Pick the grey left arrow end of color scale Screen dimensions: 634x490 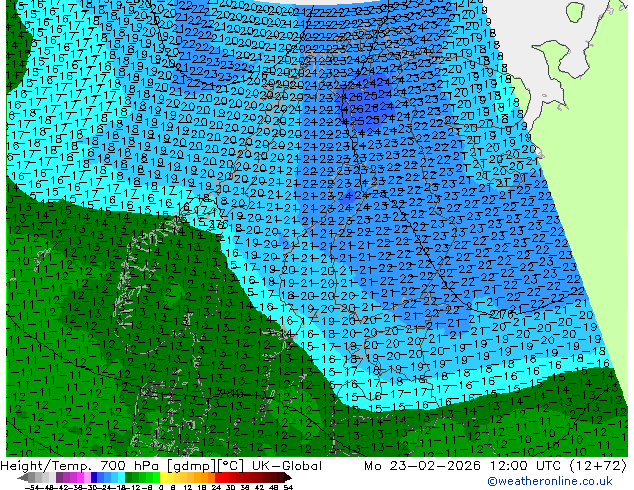[23, 477]
